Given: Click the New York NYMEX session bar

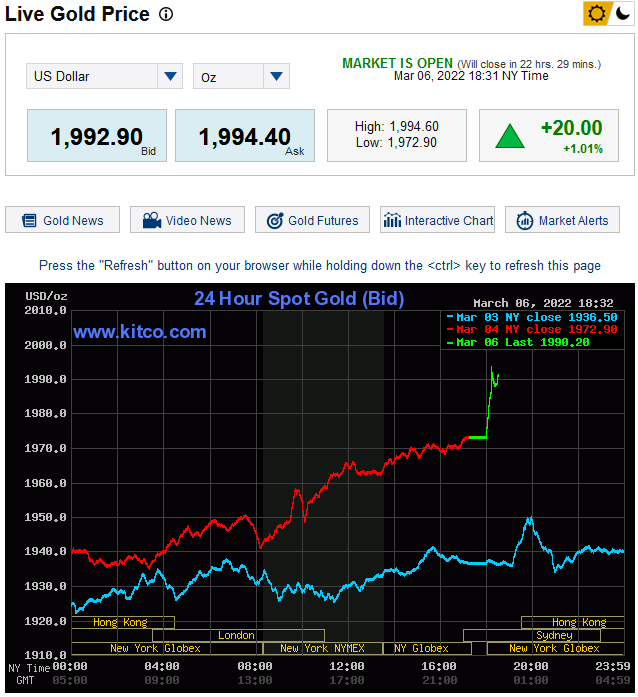Looking at the screenshot, I should pos(323,649).
